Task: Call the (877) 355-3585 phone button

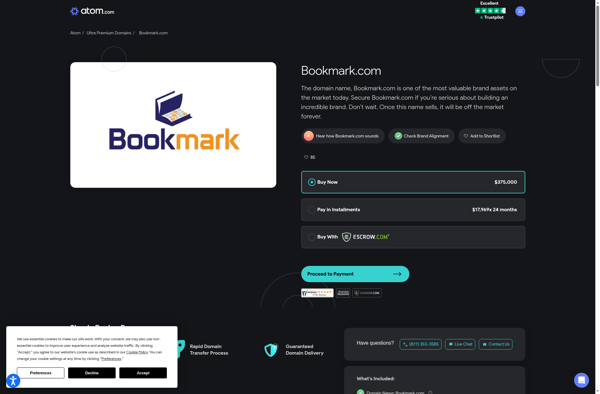Action: 421,344
